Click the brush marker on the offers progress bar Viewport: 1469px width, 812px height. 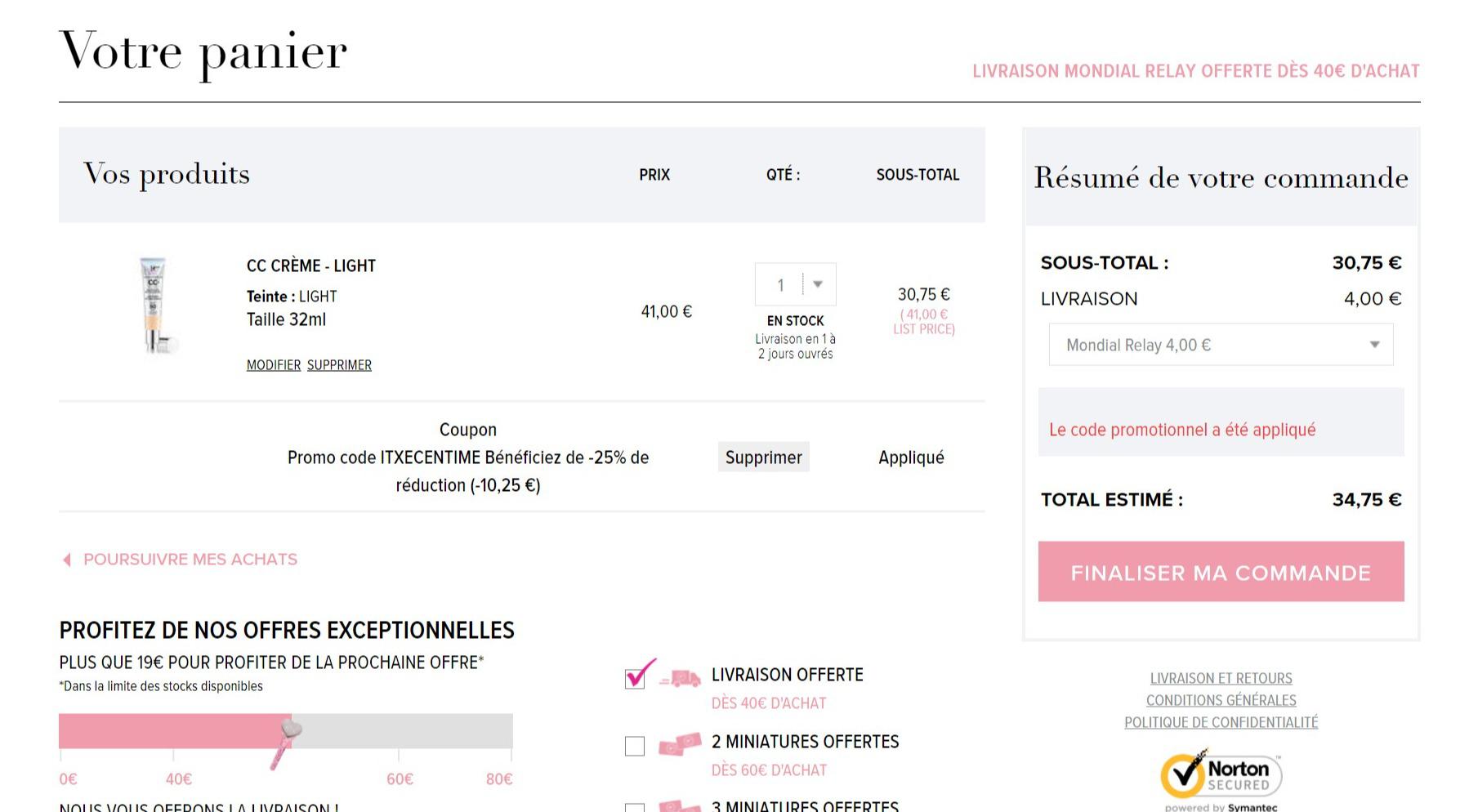pyautogui.click(x=285, y=743)
